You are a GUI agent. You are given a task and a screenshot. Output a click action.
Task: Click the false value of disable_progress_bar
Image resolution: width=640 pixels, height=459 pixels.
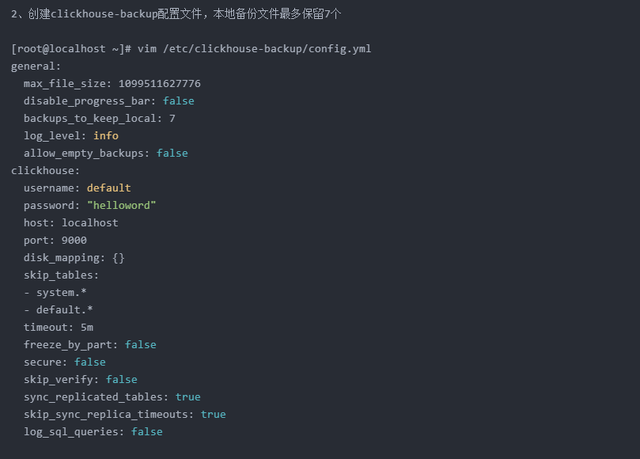tap(176, 101)
